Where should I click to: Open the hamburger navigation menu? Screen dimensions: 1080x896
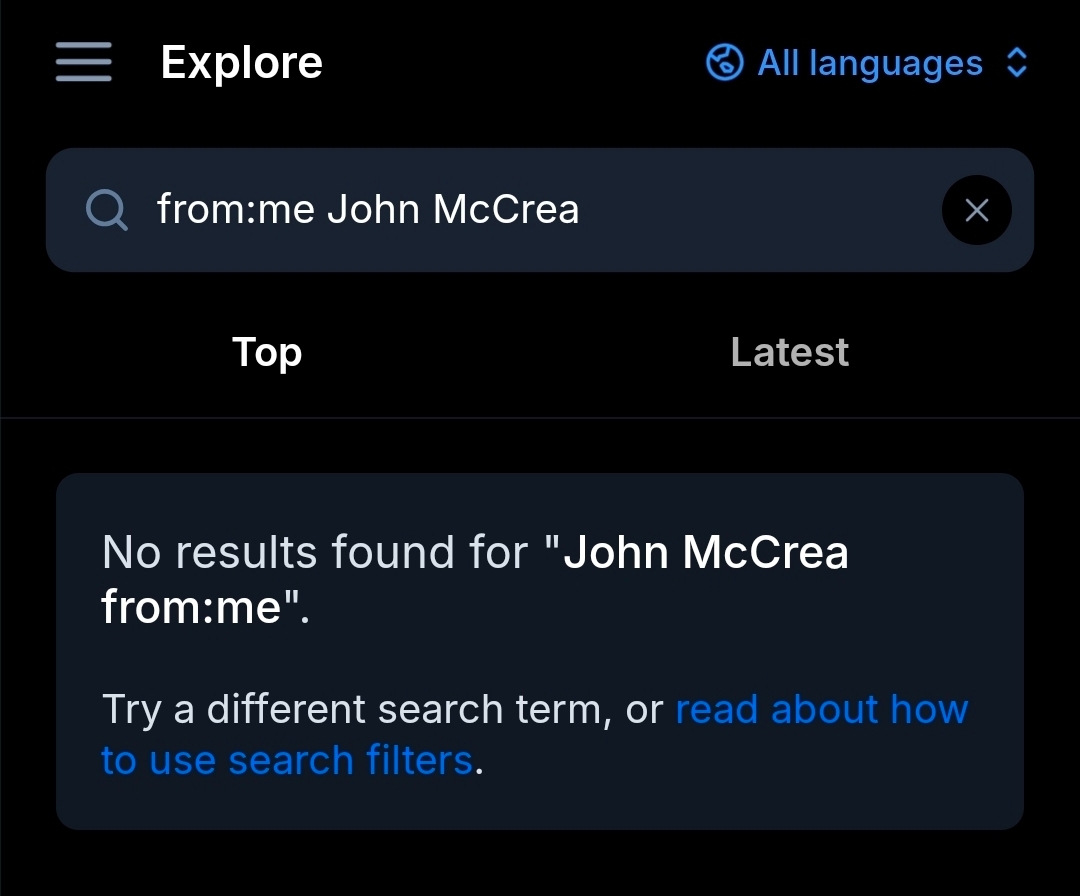tap(84, 63)
